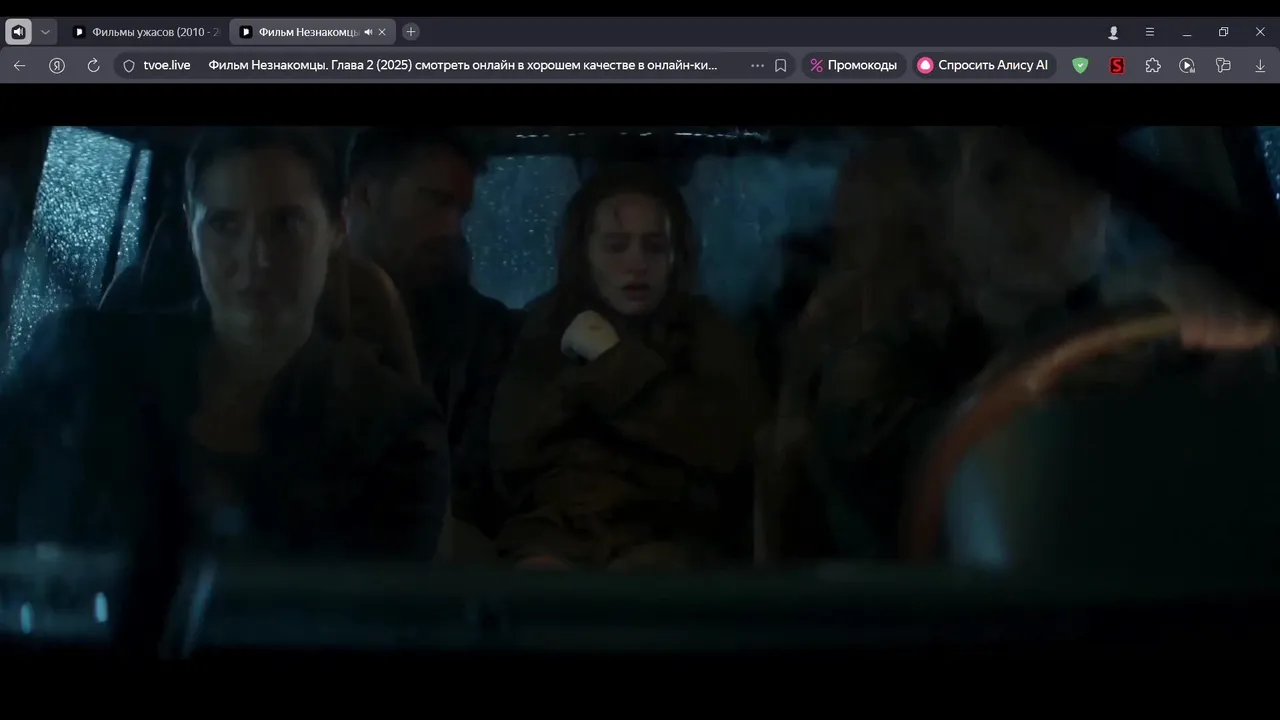Screen dimensions: 1280x720
Task: Open the tab groups collections icon
Action: click(x=1223, y=65)
